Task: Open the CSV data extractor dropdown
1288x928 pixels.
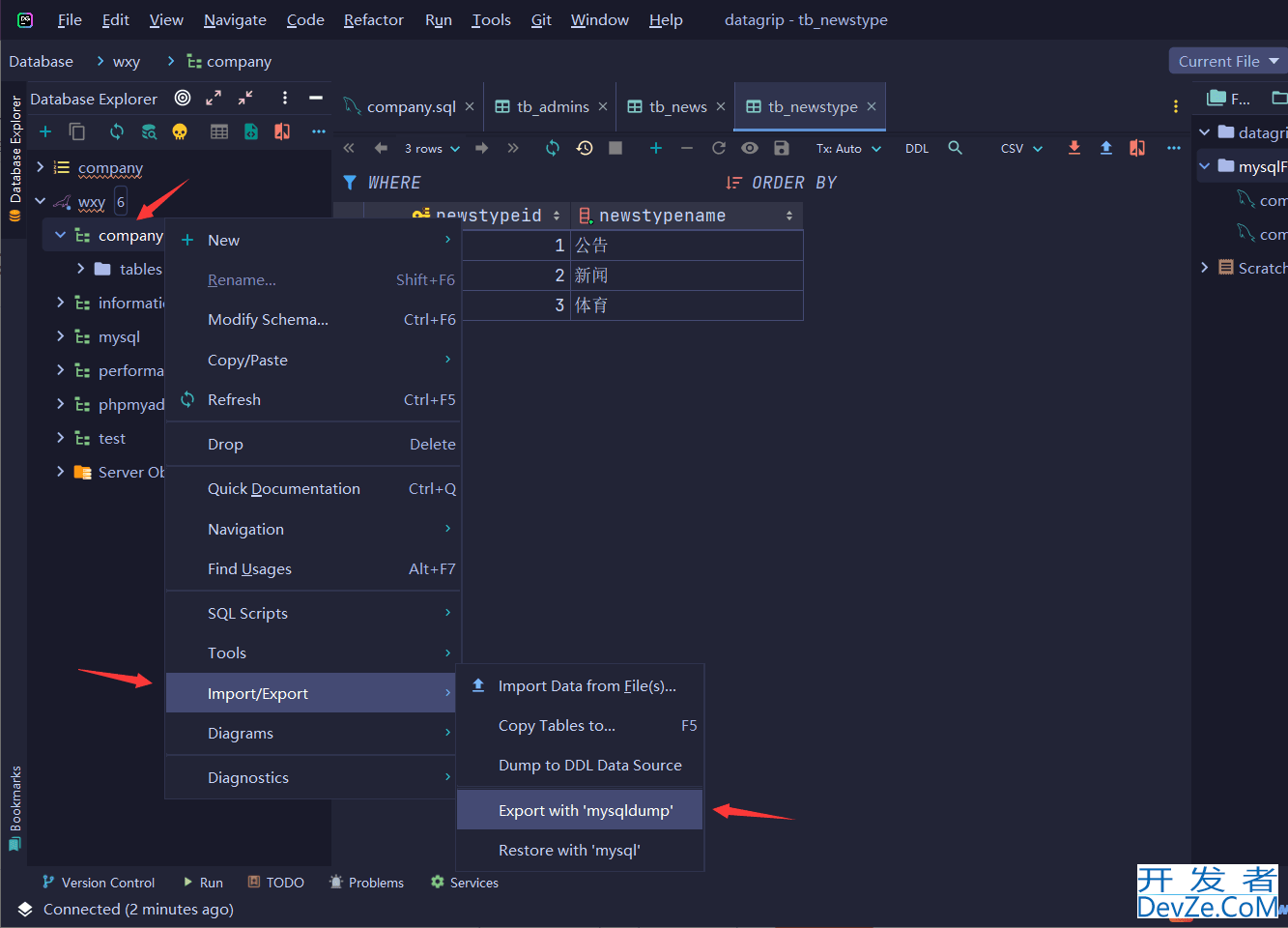Action: coord(1021,149)
